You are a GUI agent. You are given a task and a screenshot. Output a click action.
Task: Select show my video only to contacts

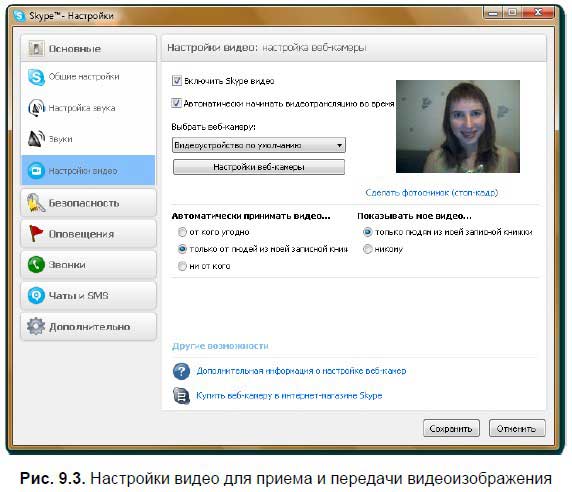pos(367,232)
